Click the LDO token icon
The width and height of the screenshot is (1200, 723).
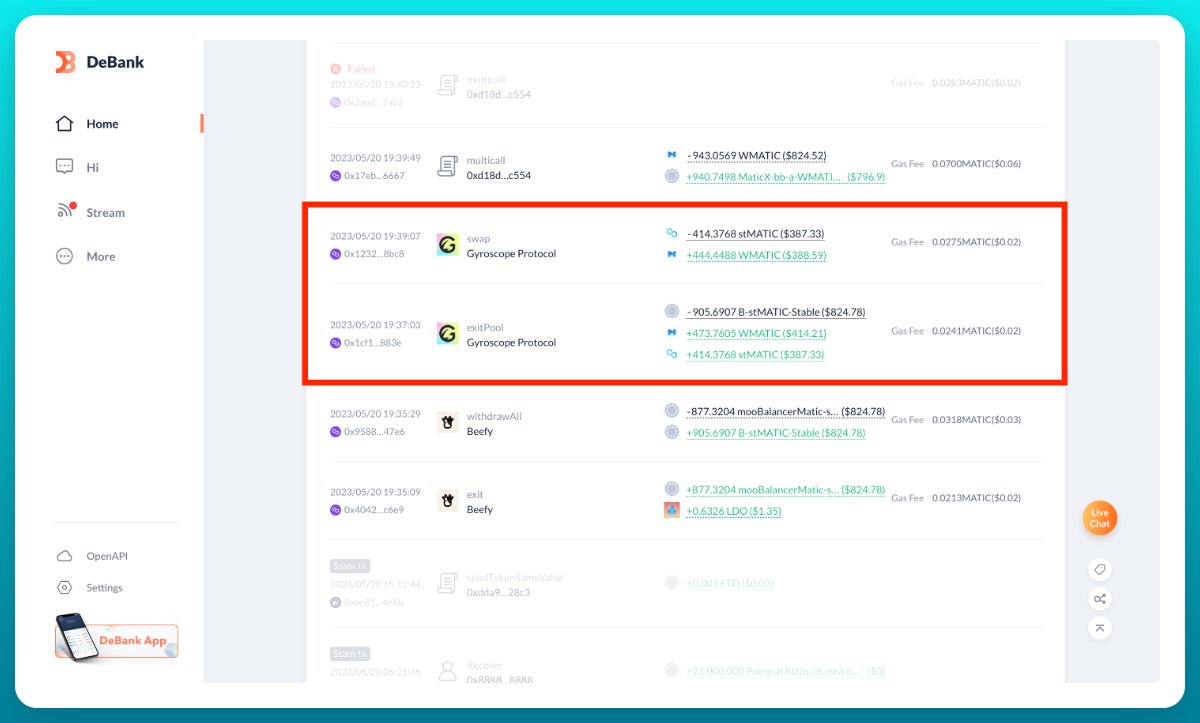click(x=672, y=510)
